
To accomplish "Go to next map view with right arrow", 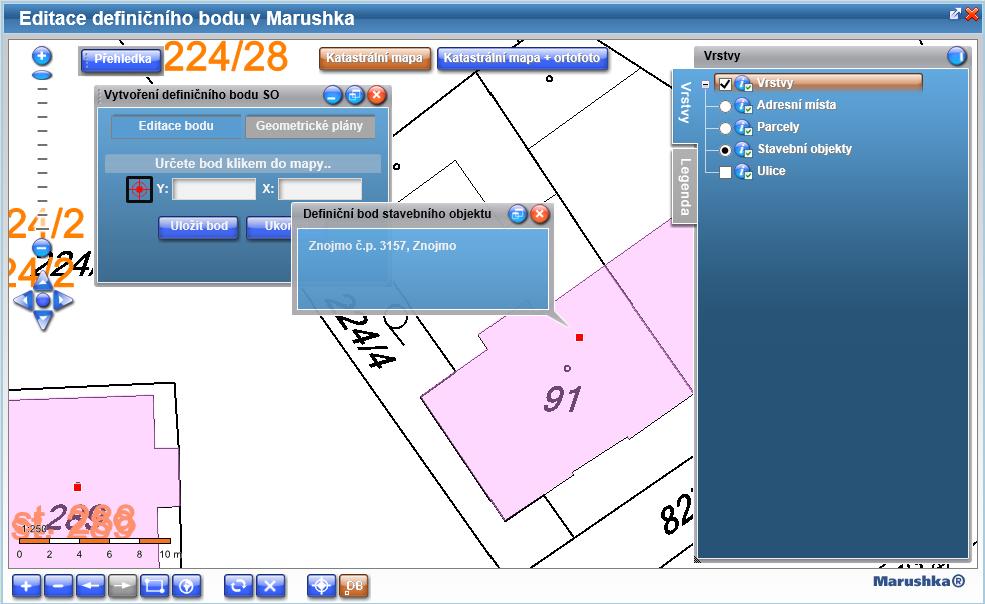I will (122, 586).
